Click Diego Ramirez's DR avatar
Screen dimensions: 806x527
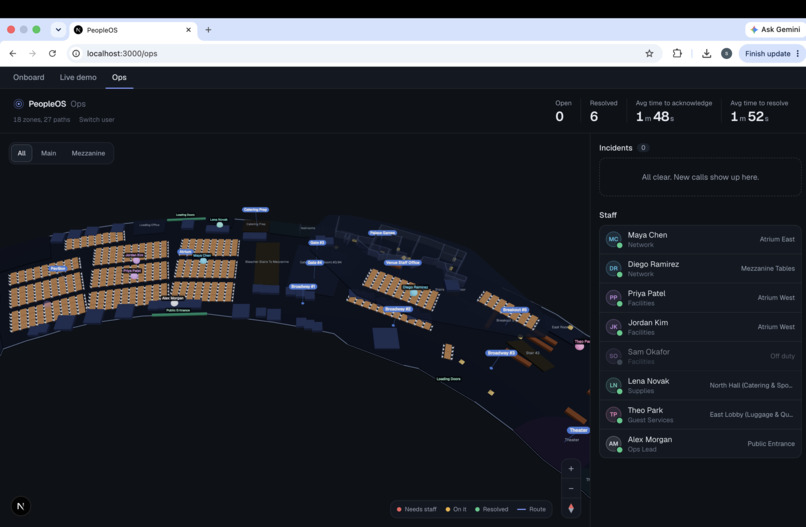(x=613, y=269)
